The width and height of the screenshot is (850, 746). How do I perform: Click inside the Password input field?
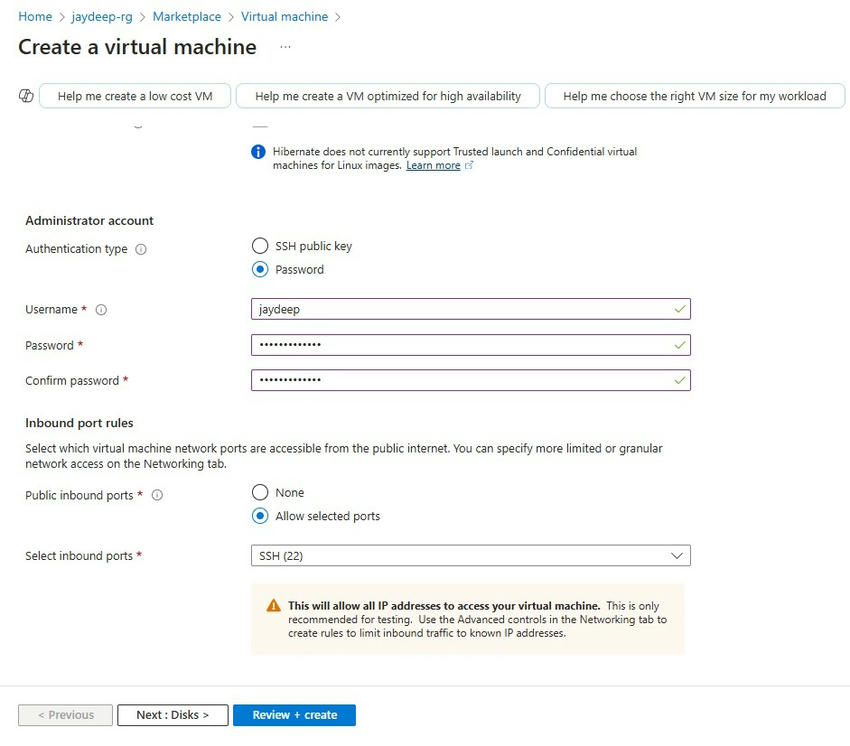coord(470,345)
